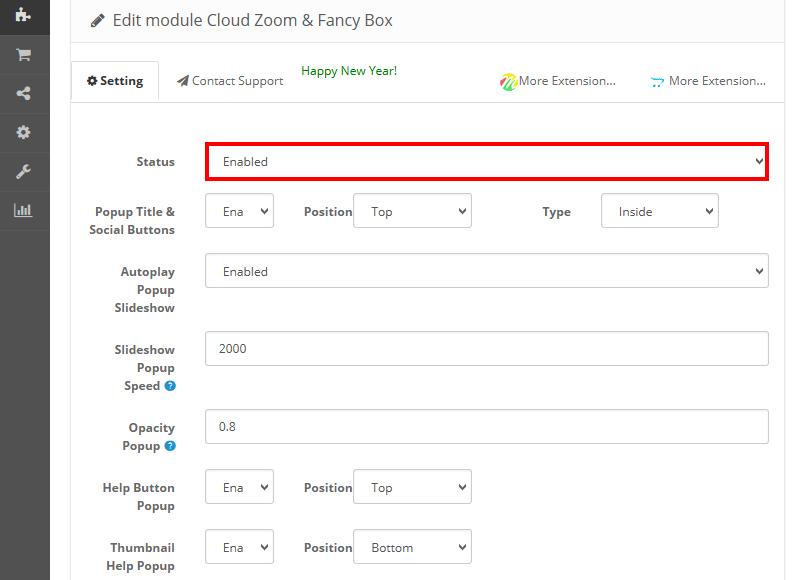The height and width of the screenshot is (580, 800).
Task: Change Popup Title Position dropdown
Action: coord(412,211)
